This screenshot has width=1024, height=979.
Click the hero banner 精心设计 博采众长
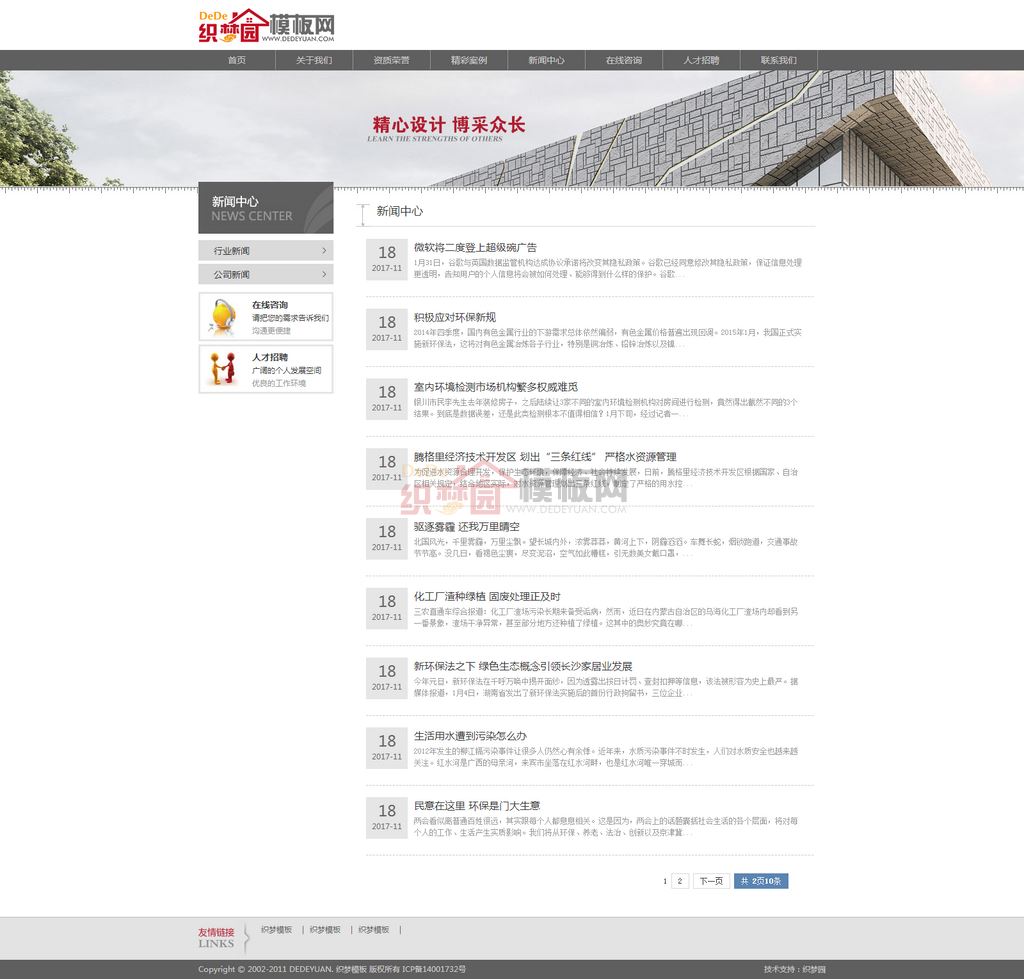click(448, 126)
